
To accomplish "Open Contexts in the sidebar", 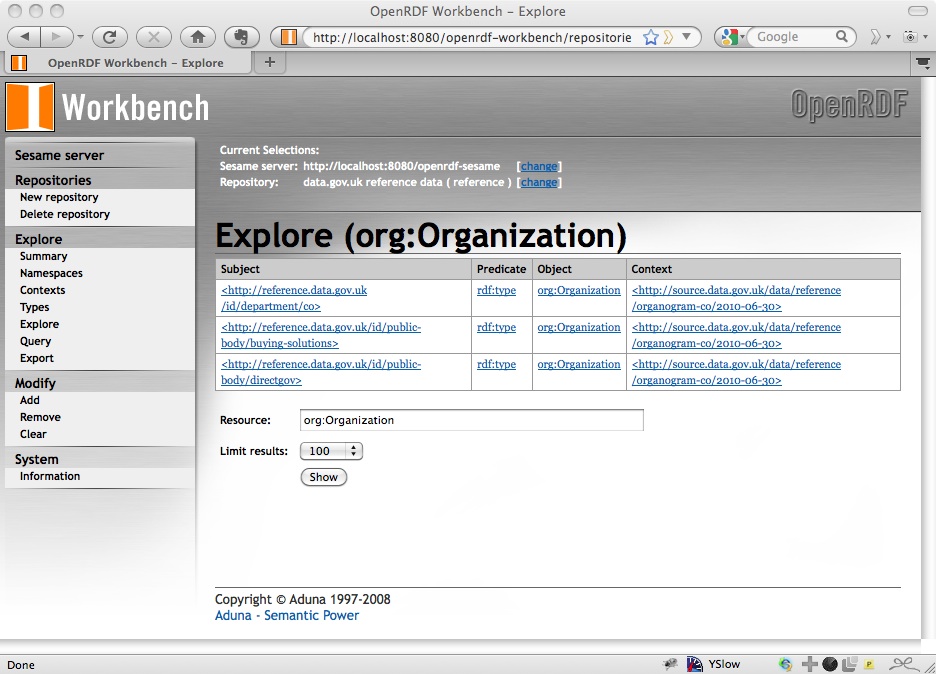I will (x=42, y=290).
